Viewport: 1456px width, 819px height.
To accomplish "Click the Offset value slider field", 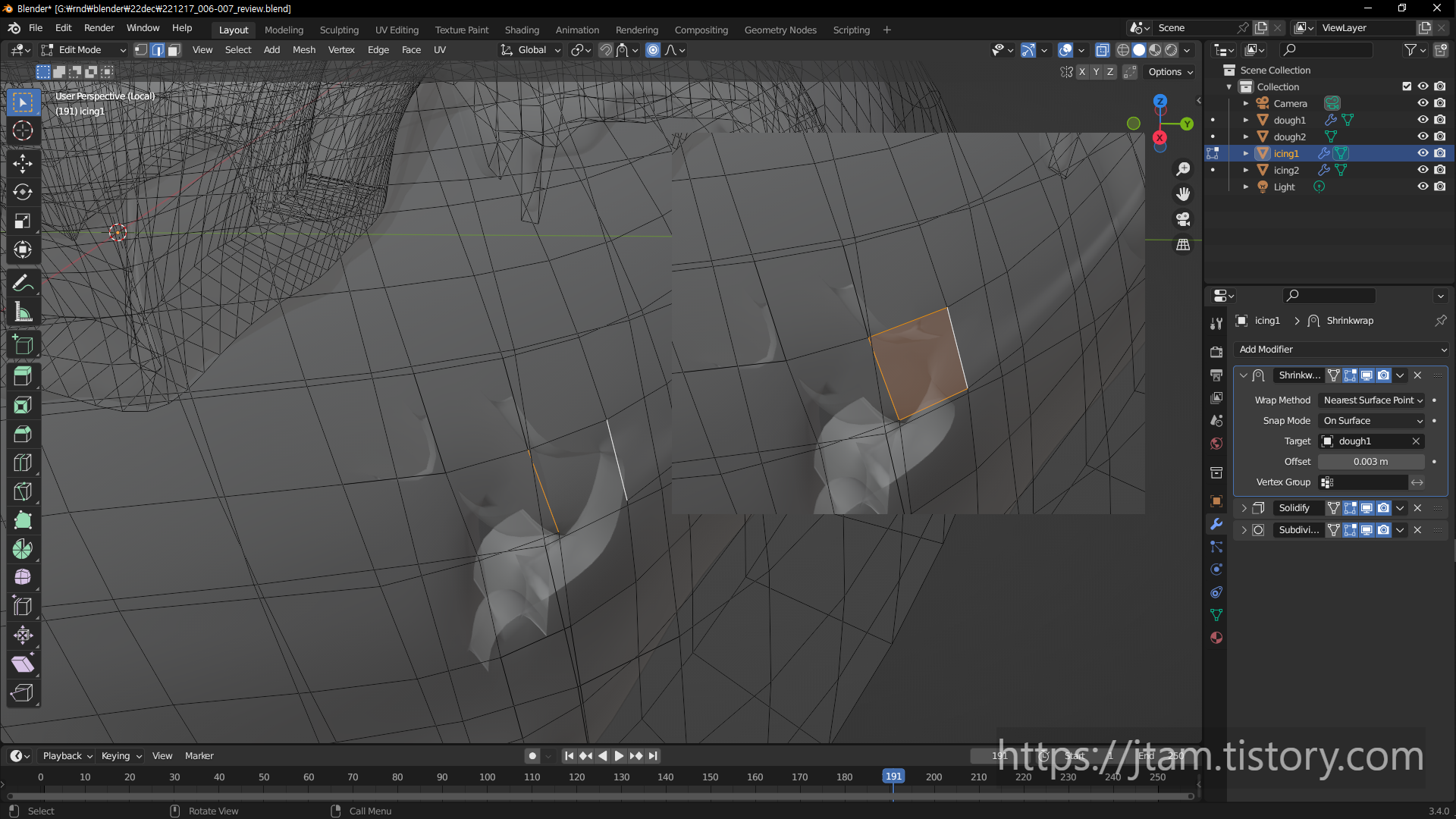I will pyautogui.click(x=1370, y=461).
